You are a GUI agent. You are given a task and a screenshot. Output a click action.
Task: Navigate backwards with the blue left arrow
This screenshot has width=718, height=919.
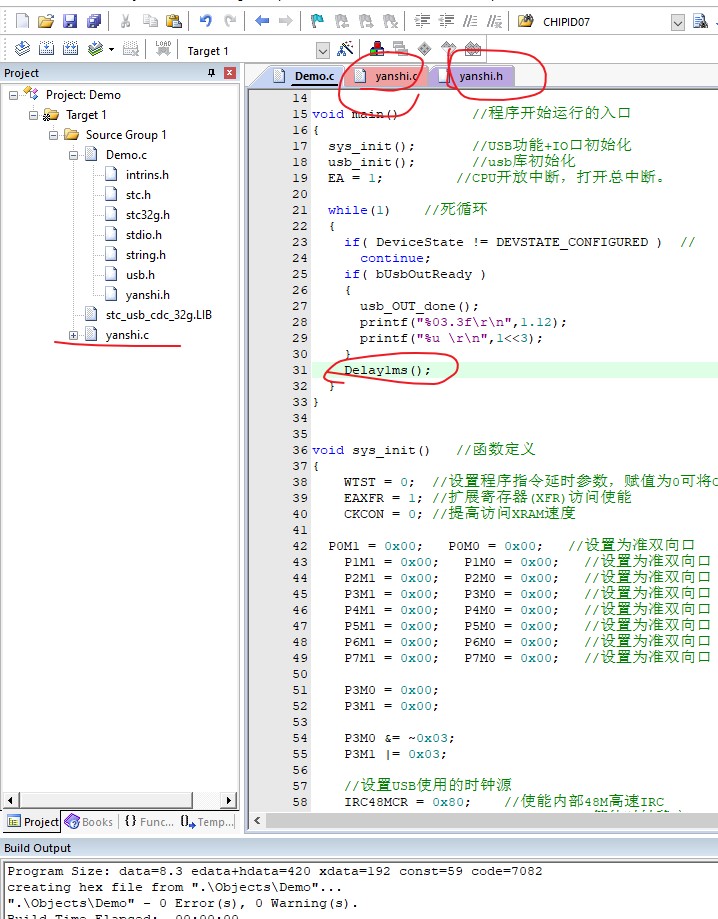click(x=262, y=22)
